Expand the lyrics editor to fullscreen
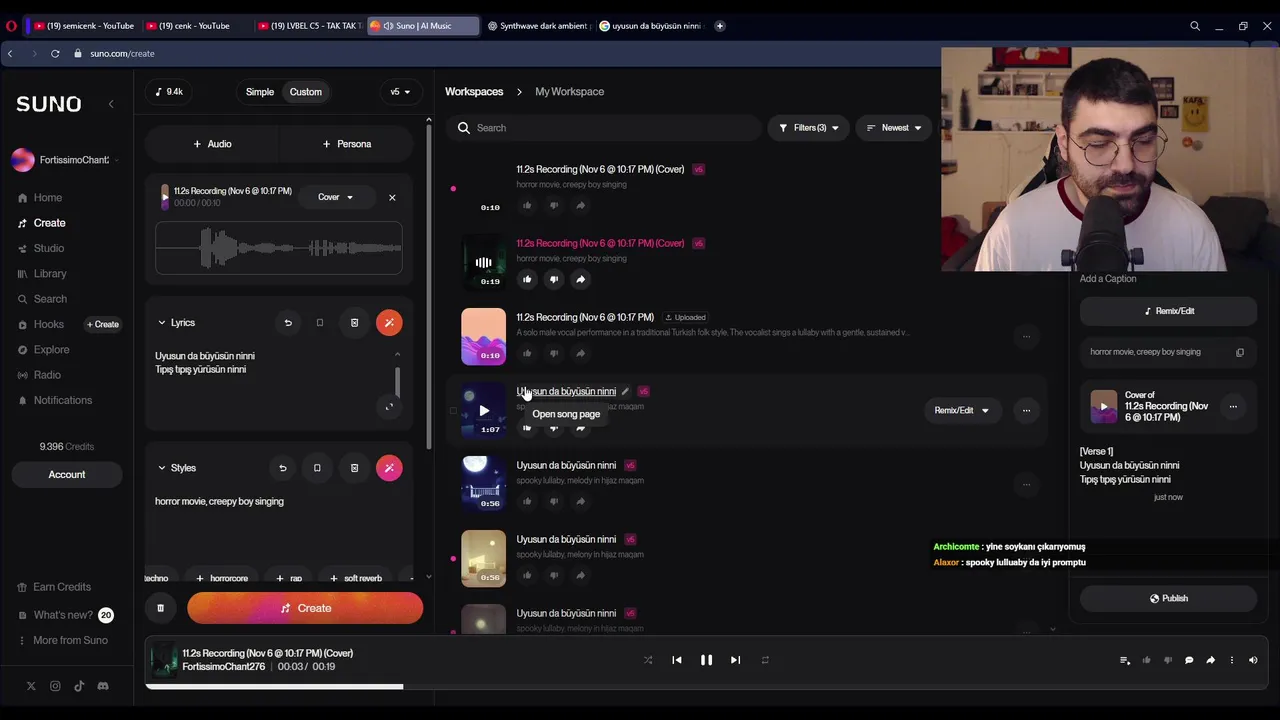This screenshot has width=1280, height=720. pyautogui.click(x=389, y=406)
